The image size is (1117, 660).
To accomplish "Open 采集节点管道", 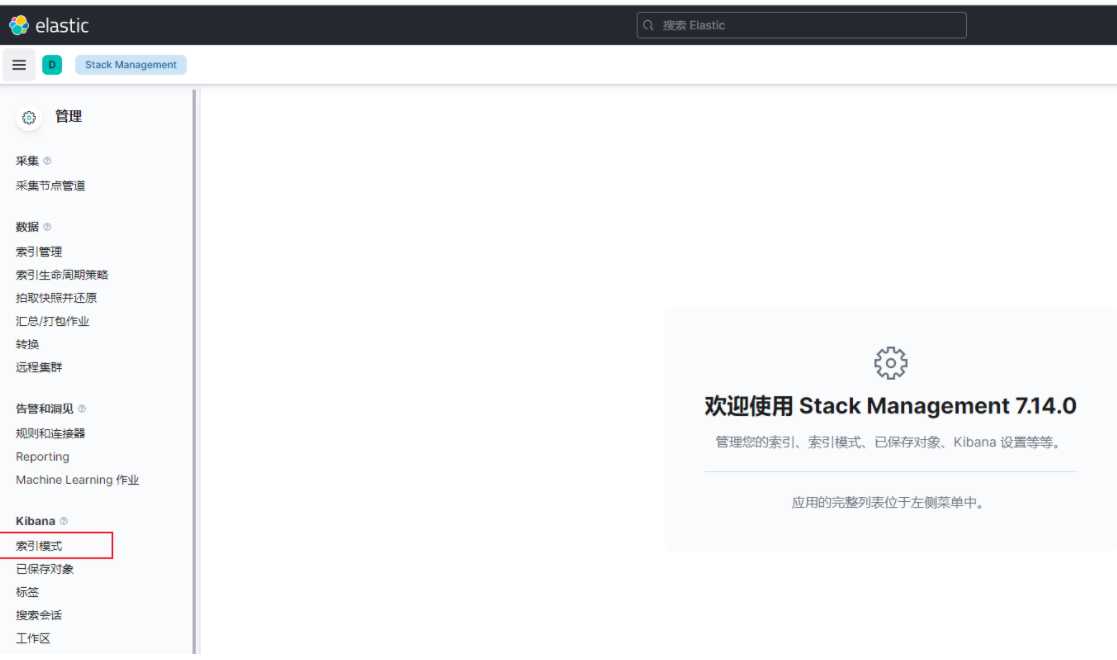I will tap(51, 185).
